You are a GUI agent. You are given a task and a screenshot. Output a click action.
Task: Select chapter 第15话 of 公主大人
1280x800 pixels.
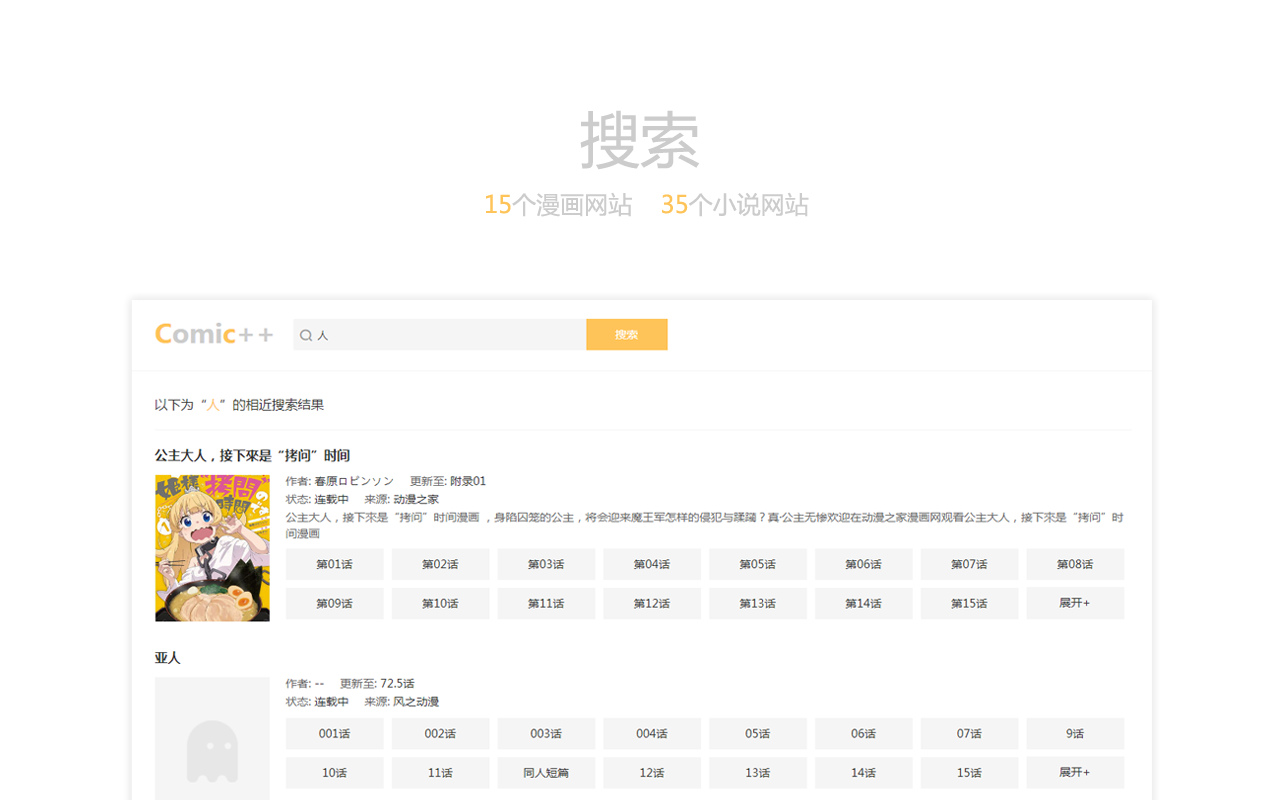969,603
